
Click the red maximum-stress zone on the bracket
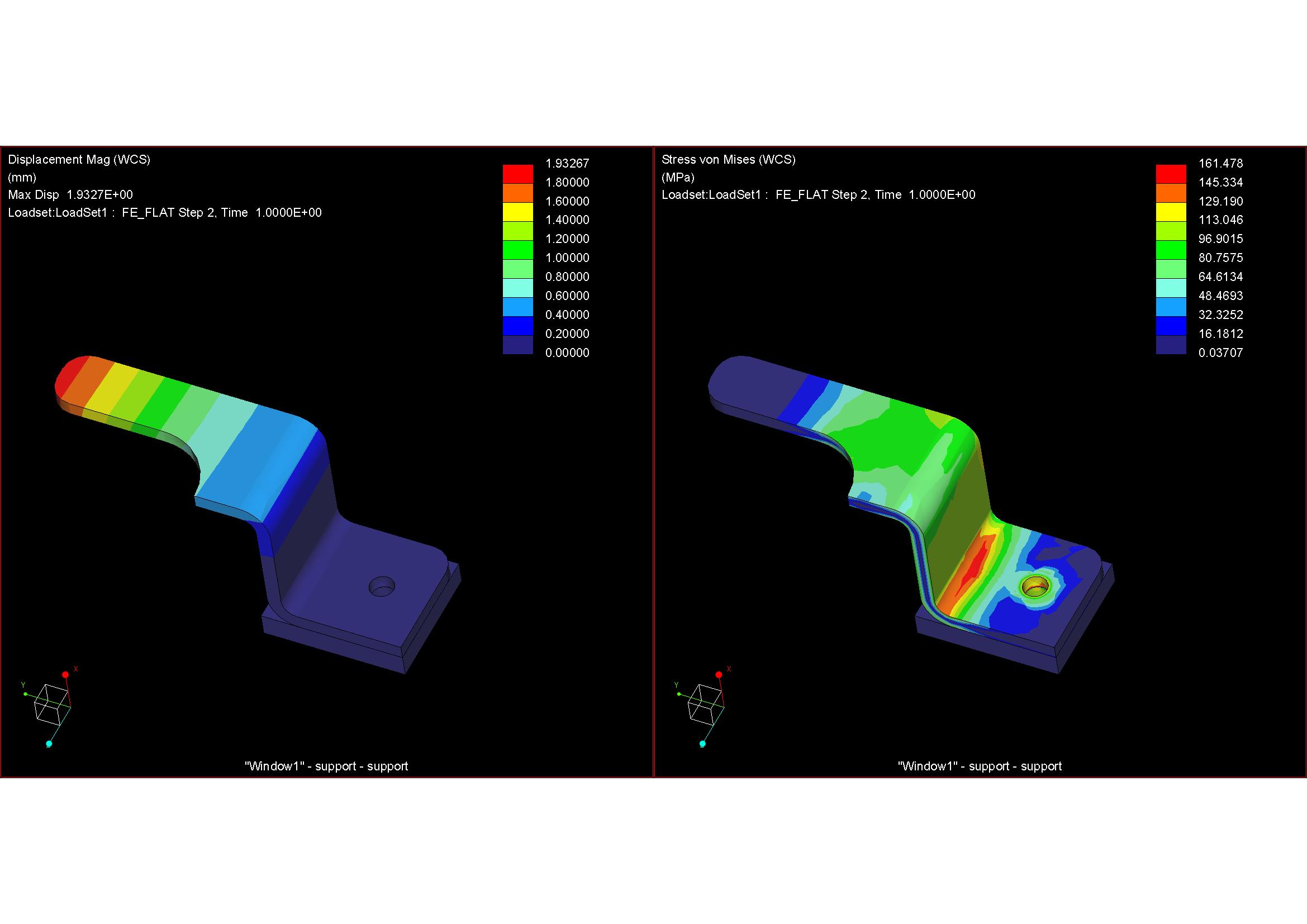point(973,566)
